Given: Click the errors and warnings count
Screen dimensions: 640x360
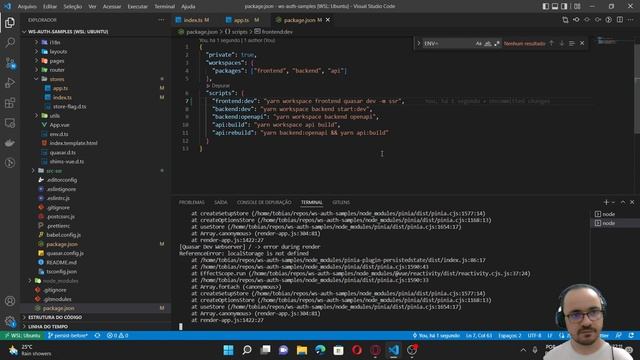Looking at the screenshot, I should pos(118,336).
